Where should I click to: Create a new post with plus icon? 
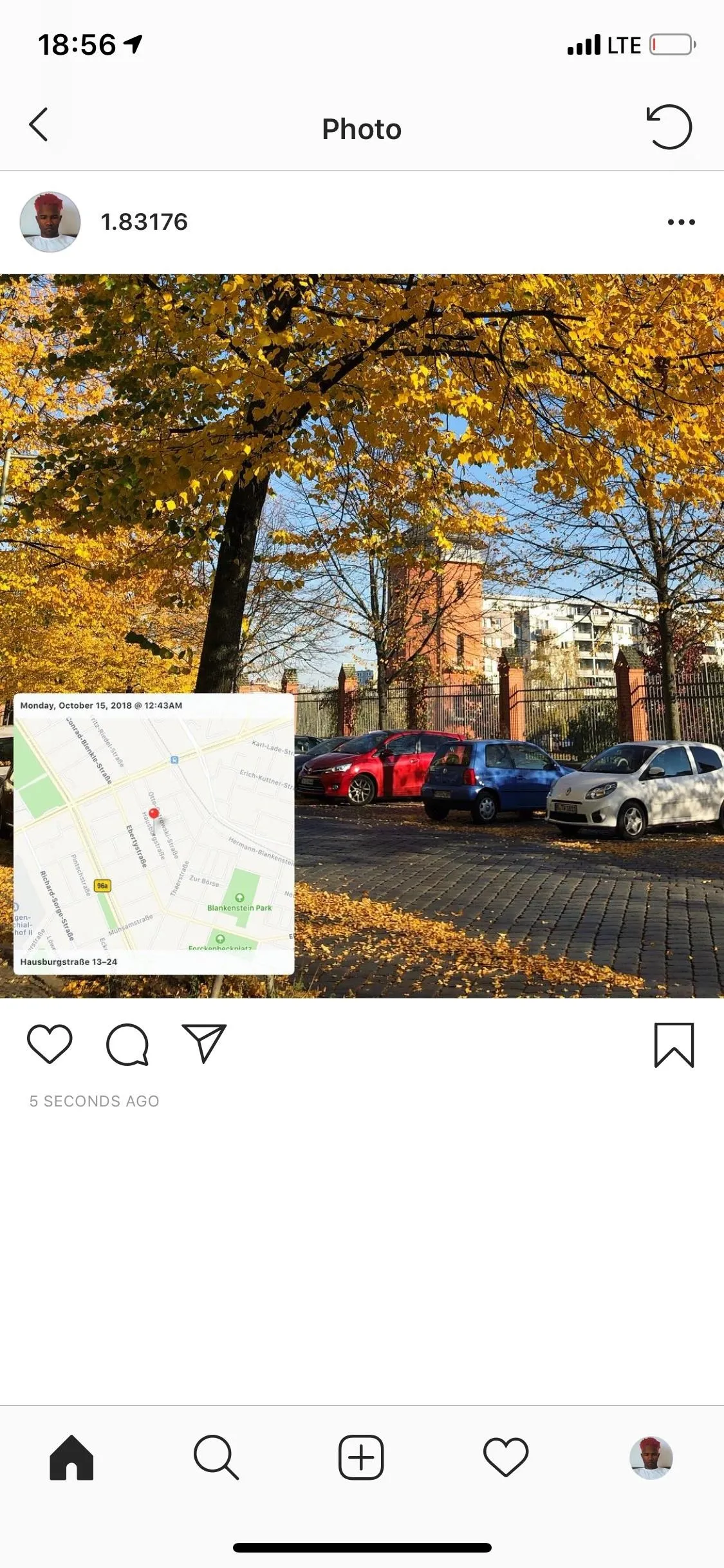361,1457
